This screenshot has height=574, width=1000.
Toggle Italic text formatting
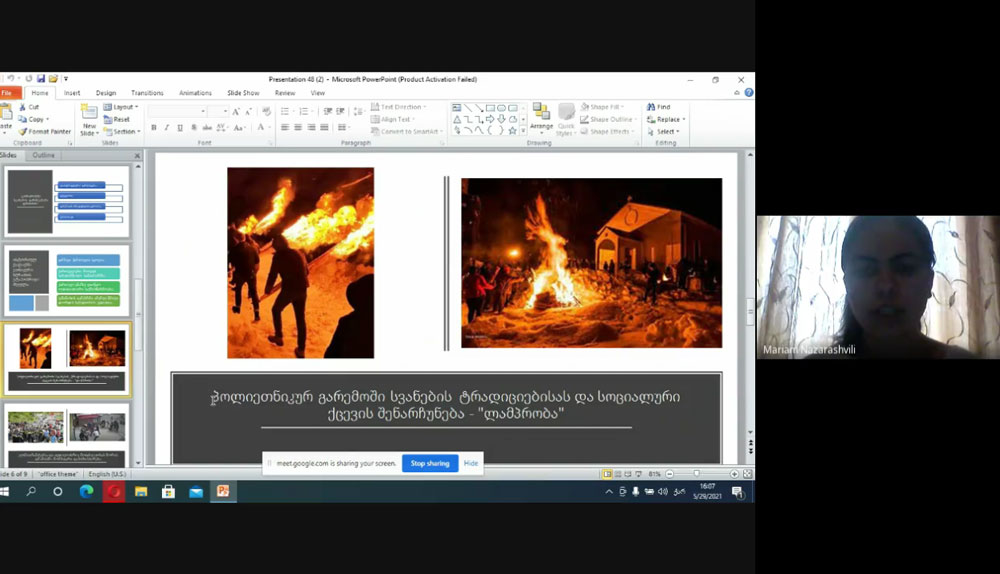click(167, 128)
